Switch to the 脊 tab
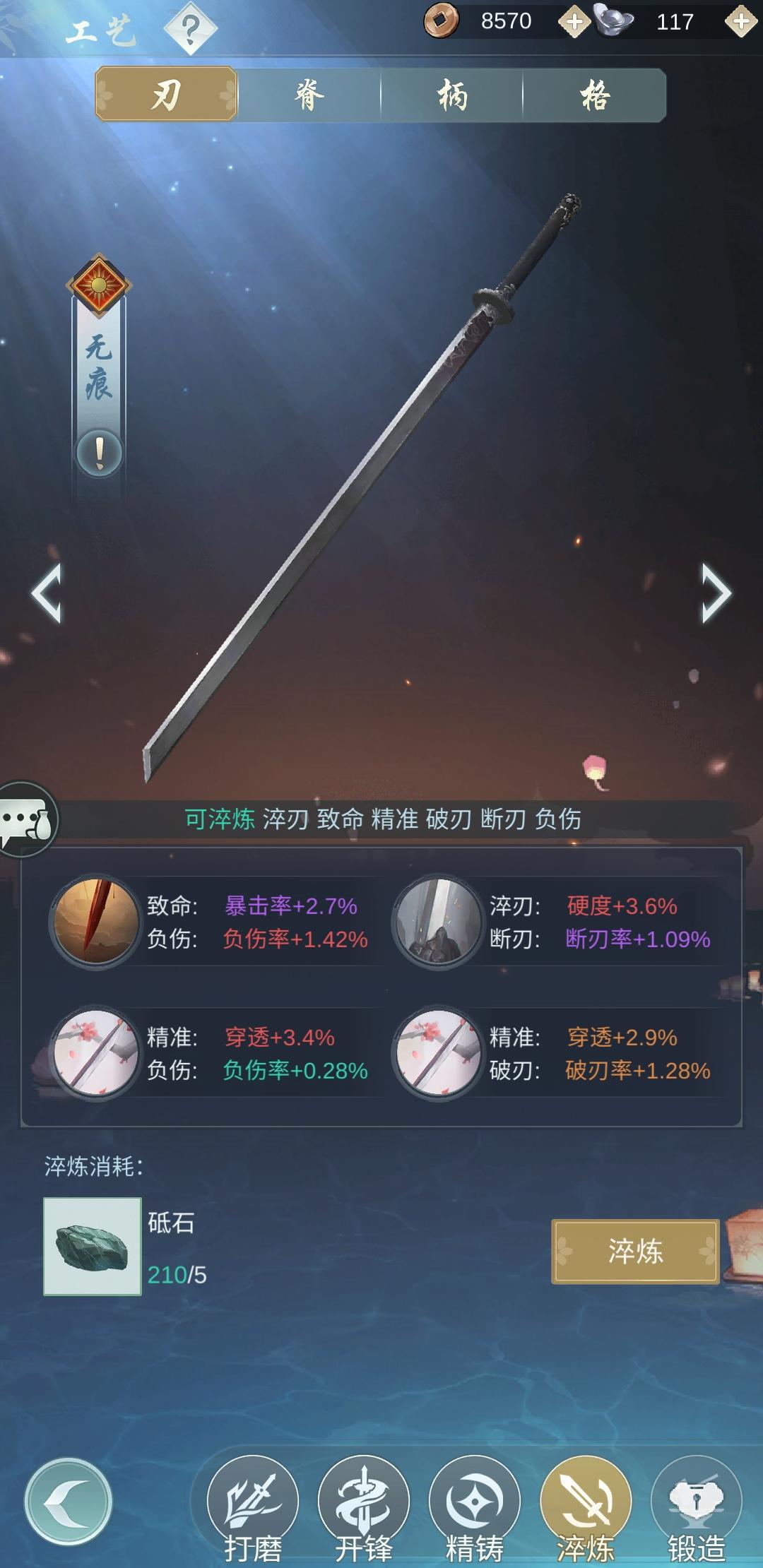 click(309, 95)
